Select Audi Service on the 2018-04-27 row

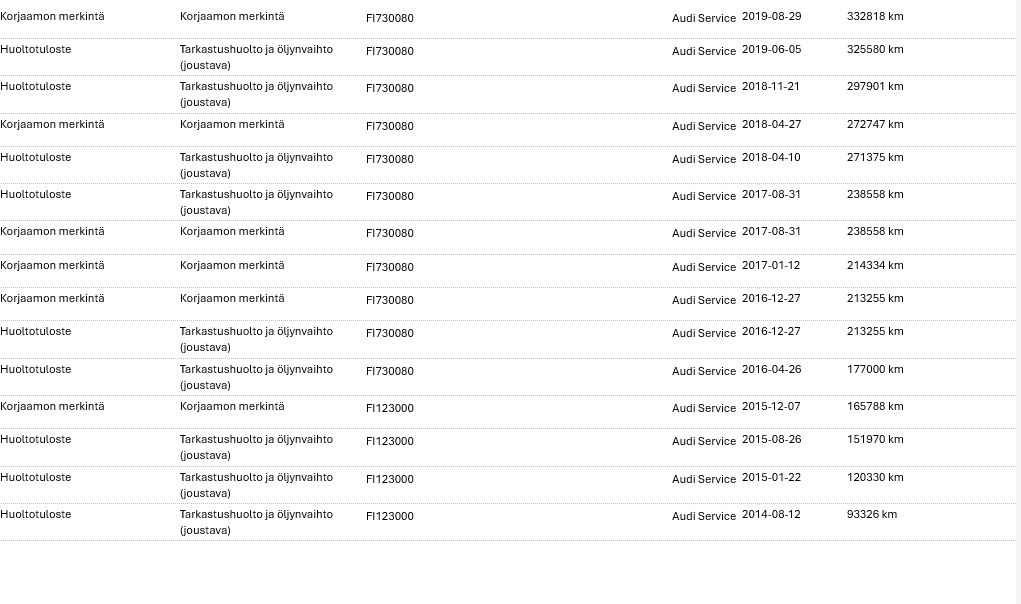point(703,126)
